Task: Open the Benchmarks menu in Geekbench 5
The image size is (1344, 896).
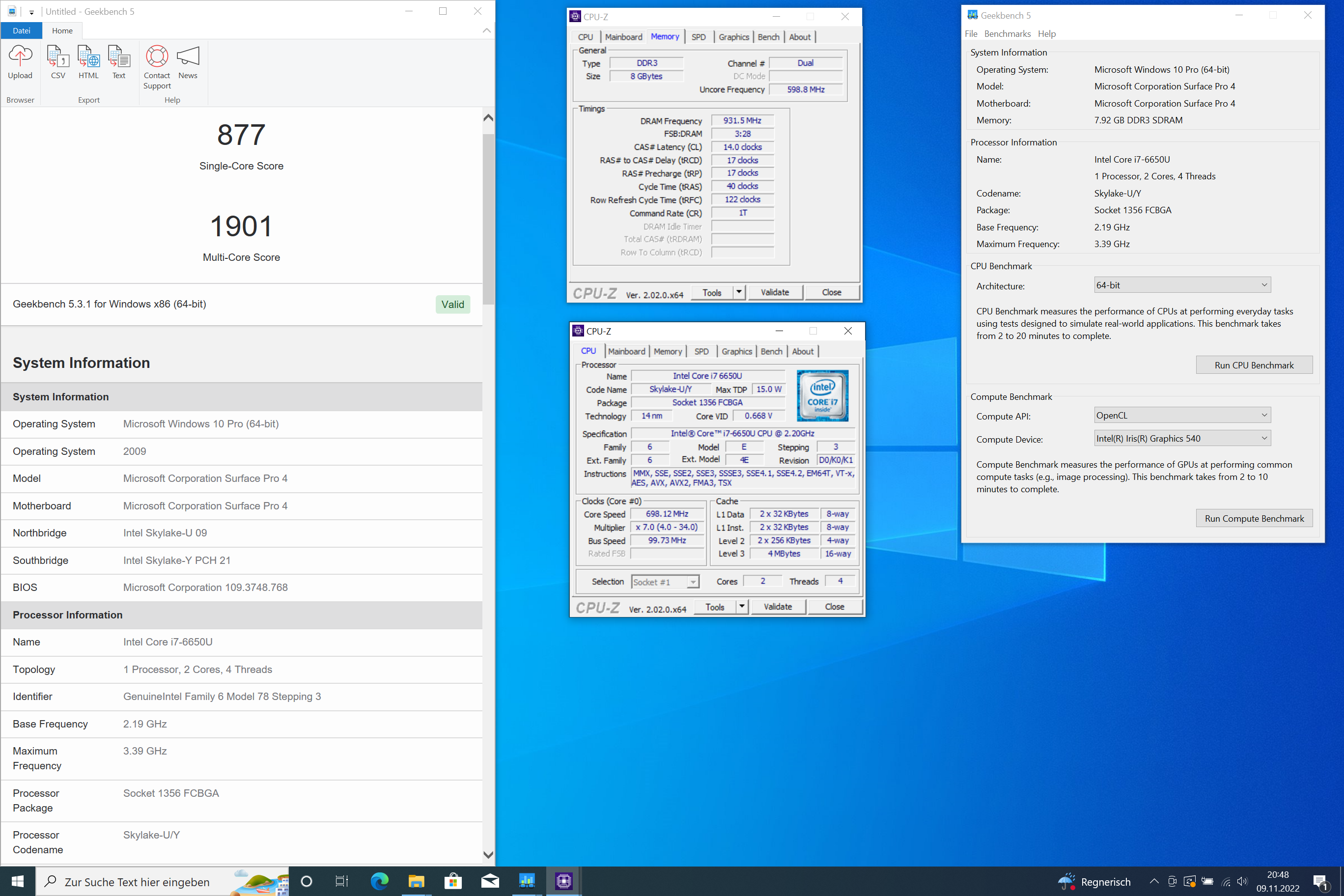Action: click(1007, 34)
